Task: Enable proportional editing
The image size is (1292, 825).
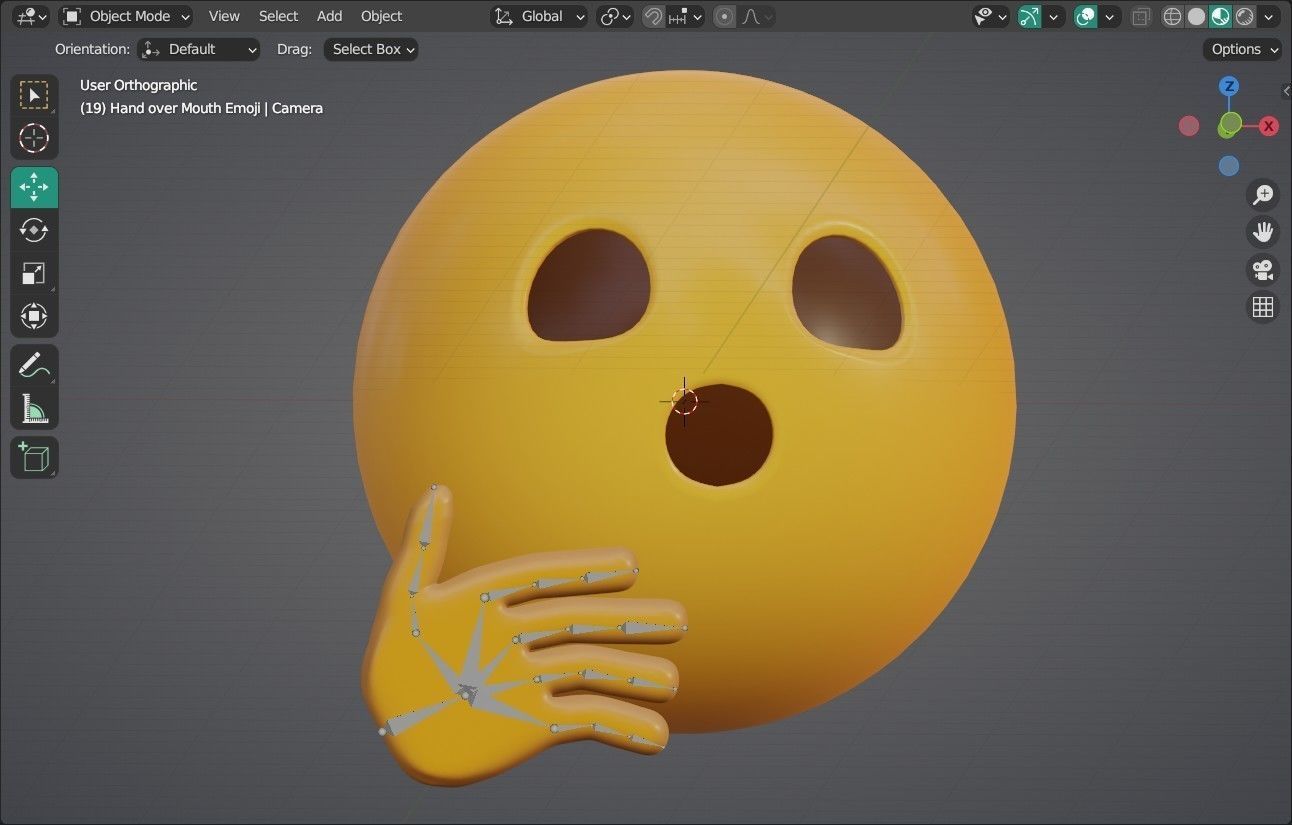Action: (724, 16)
